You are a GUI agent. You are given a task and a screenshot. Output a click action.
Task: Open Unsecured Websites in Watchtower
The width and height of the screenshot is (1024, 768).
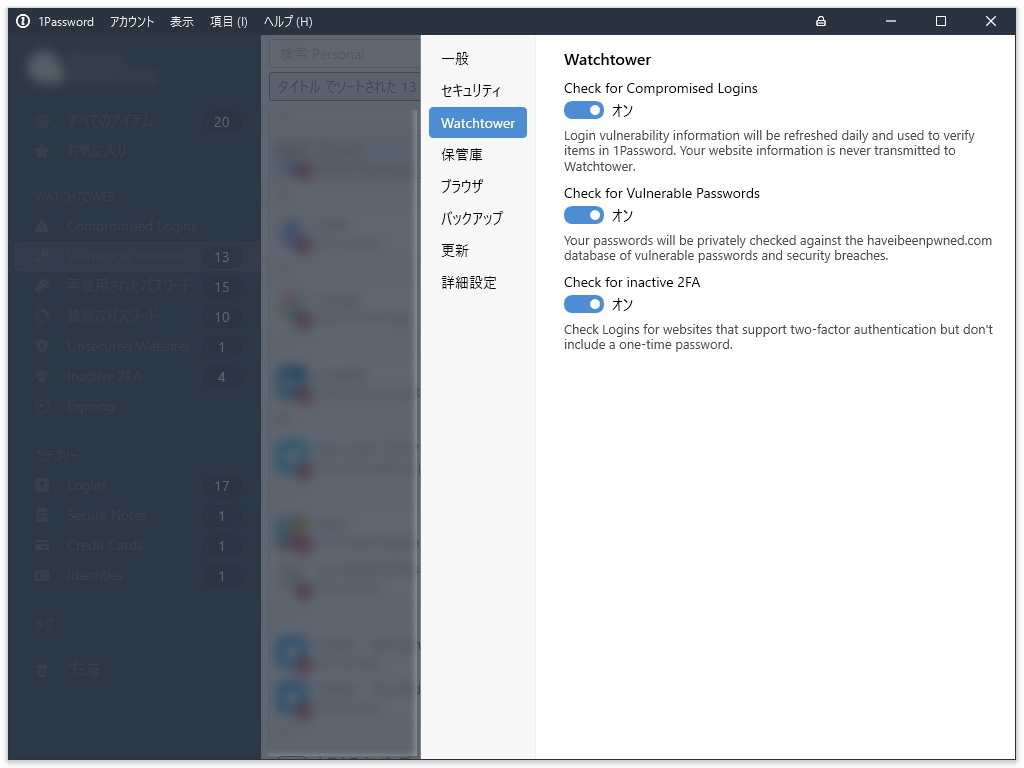130,346
